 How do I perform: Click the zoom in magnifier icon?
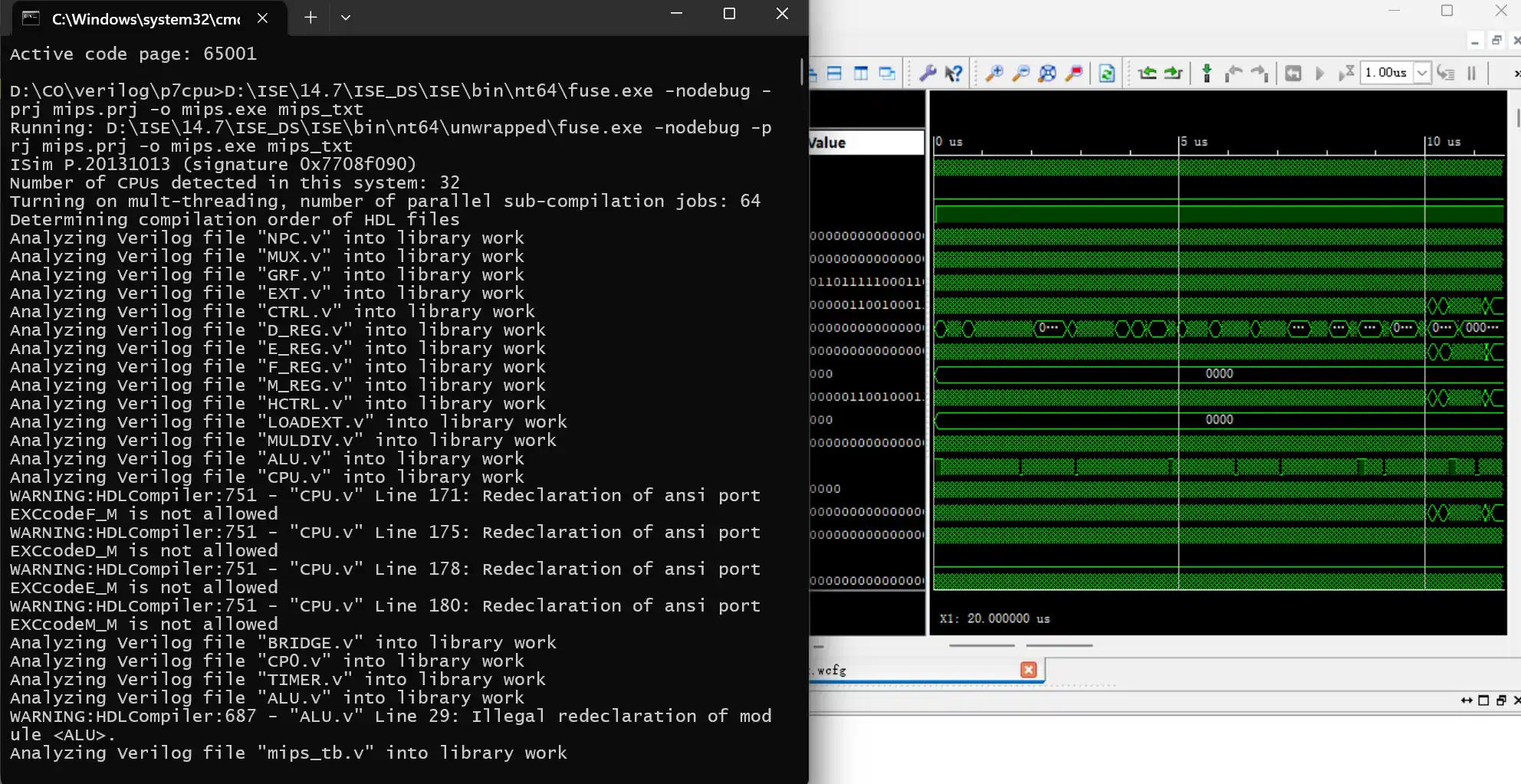coord(994,74)
